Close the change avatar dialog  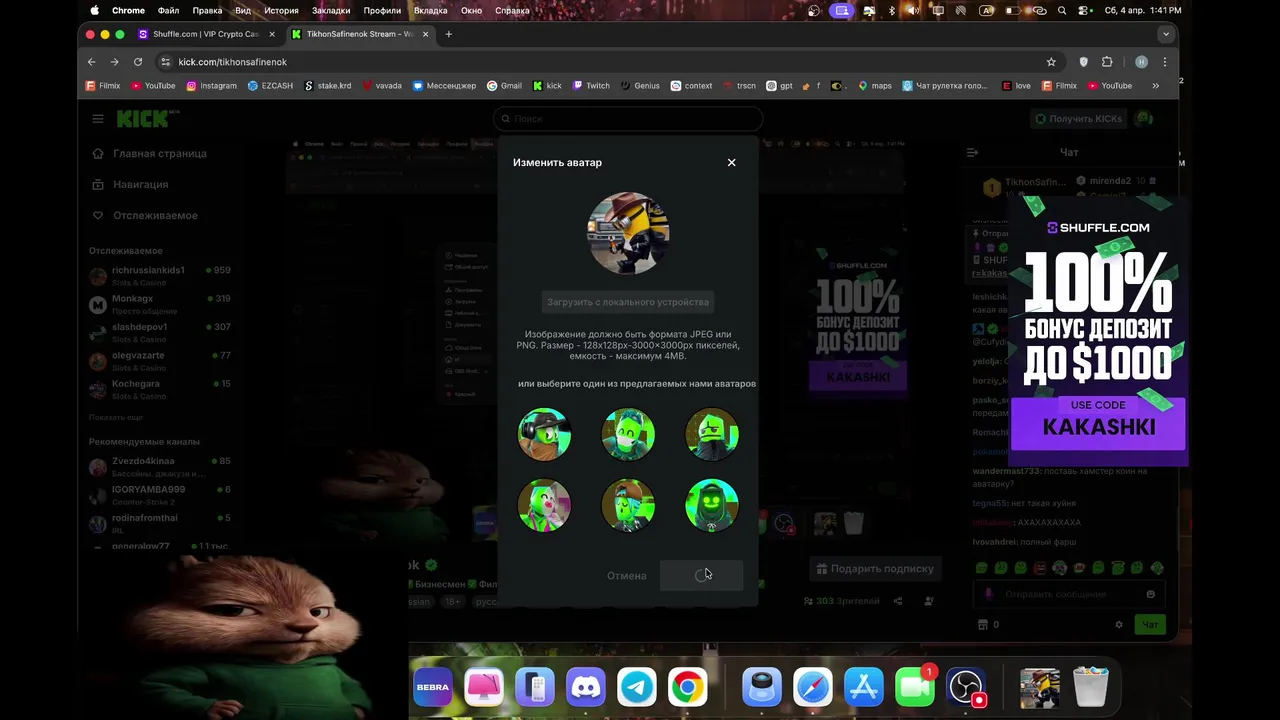(x=731, y=162)
